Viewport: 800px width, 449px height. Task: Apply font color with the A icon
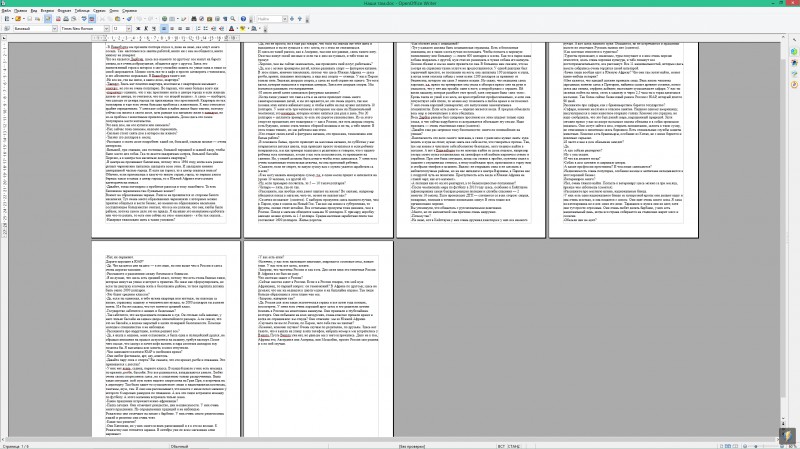pyautogui.click(x=231, y=29)
